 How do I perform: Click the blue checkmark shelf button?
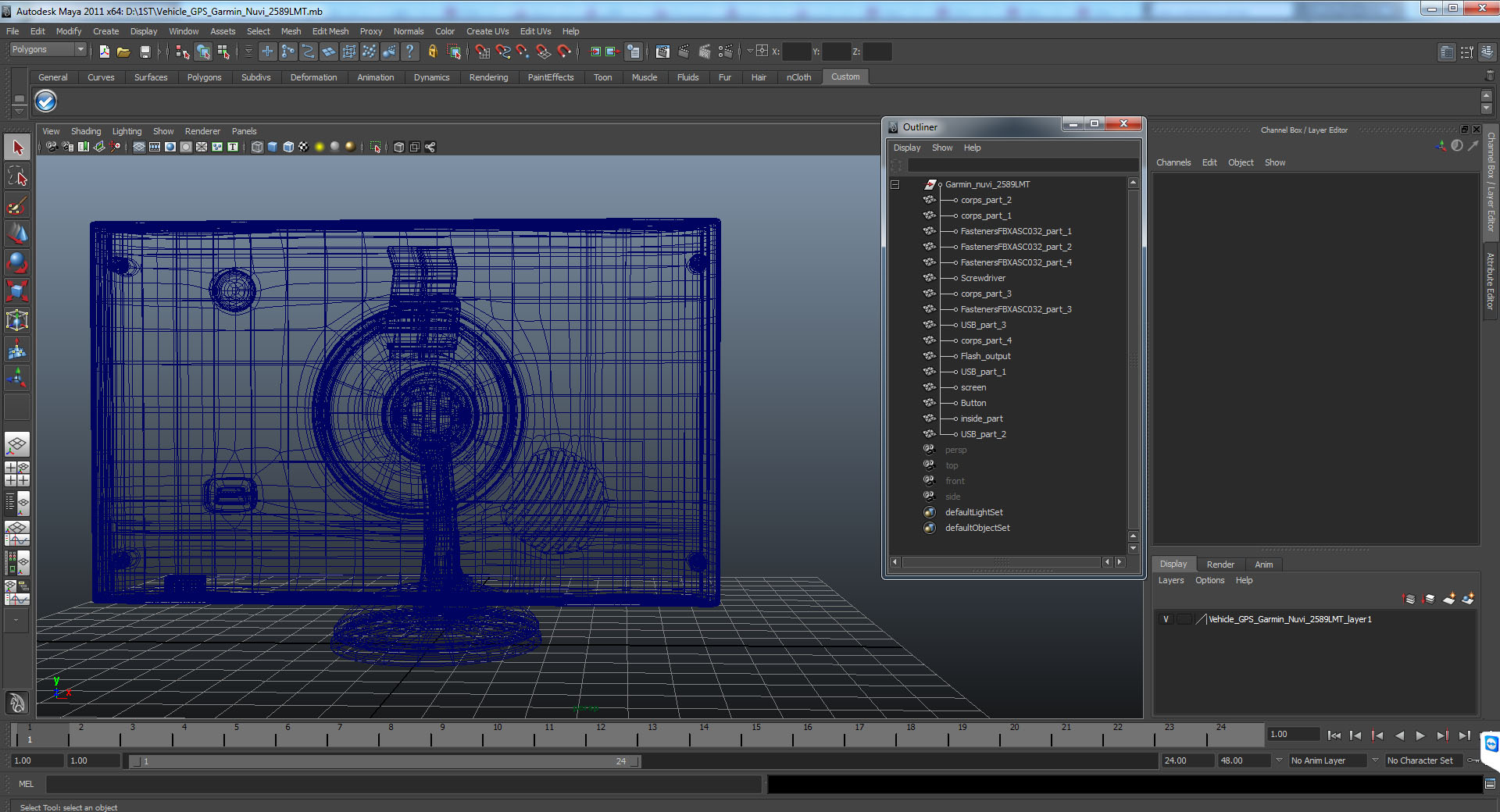[46, 101]
